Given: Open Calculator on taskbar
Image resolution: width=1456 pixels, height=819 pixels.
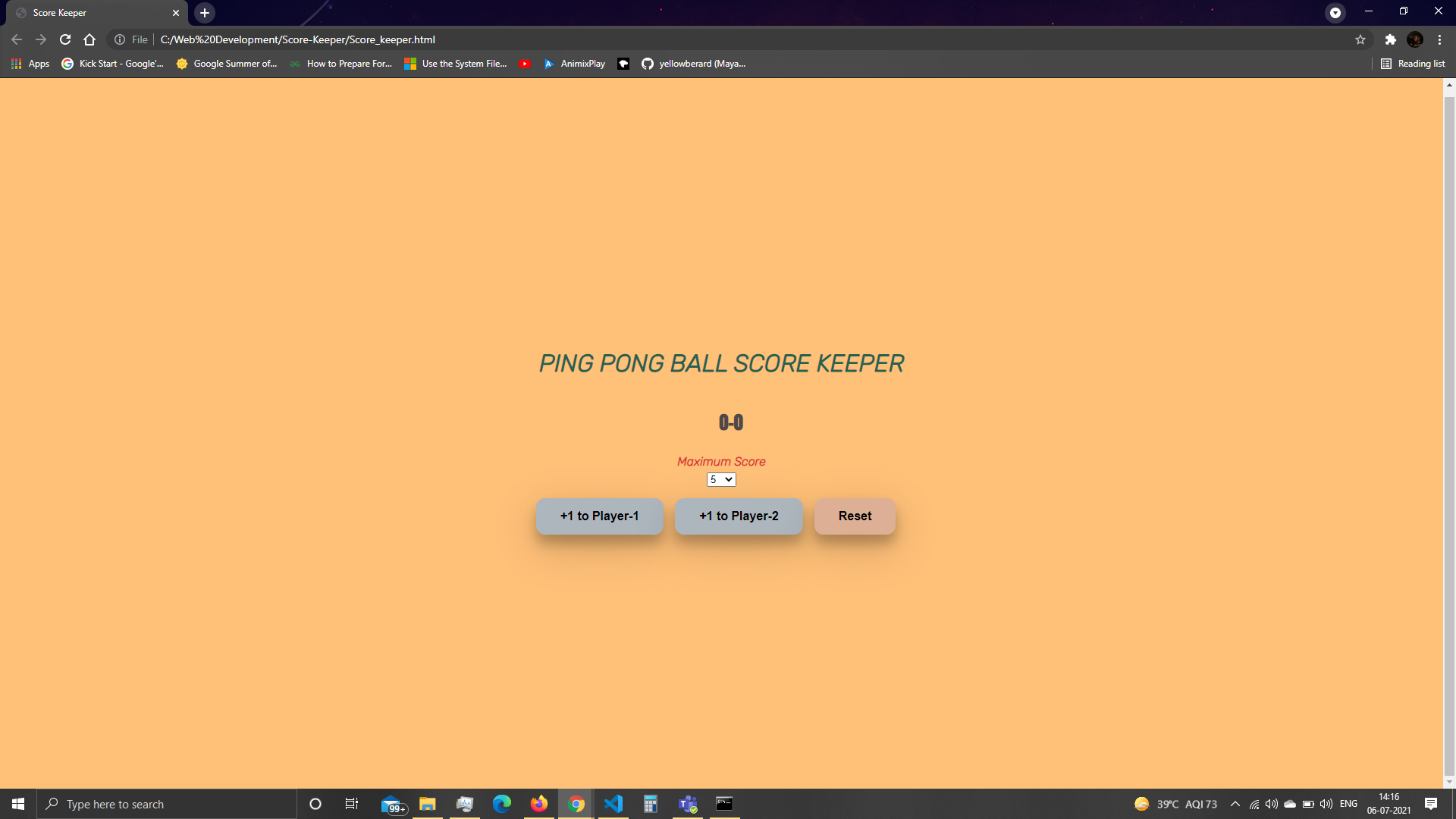Looking at the screenshot, I should click(651, 804).
